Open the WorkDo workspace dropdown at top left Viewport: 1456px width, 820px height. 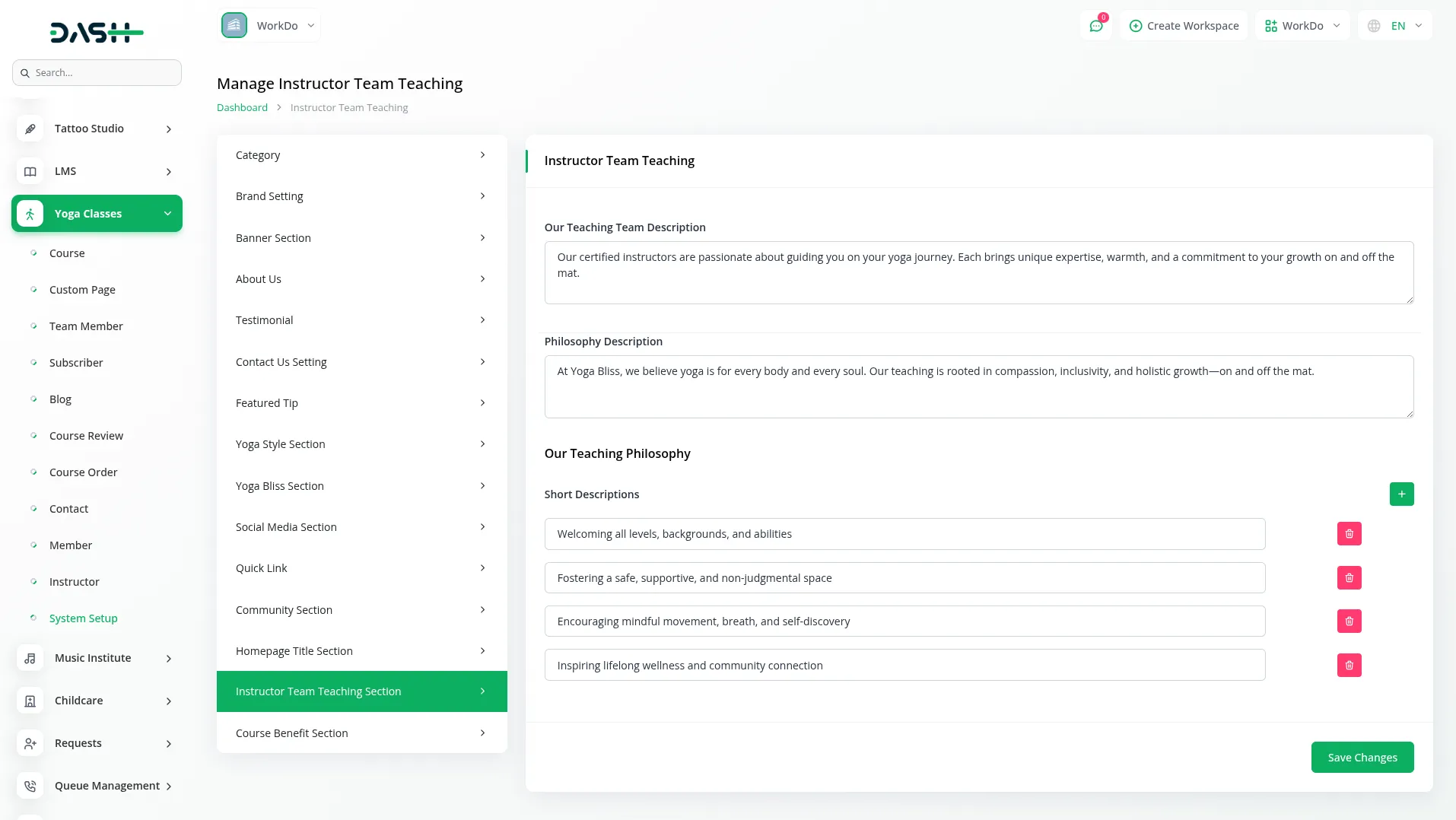(269, 26)
